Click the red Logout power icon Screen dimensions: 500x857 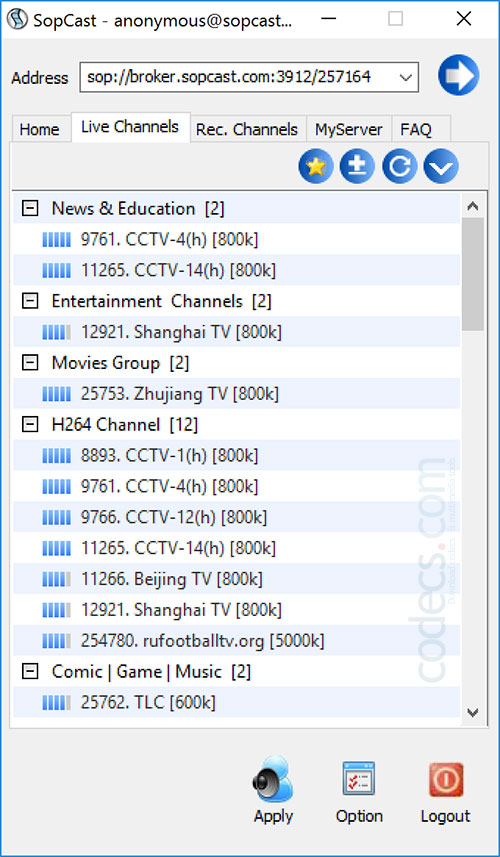(446, 779)
